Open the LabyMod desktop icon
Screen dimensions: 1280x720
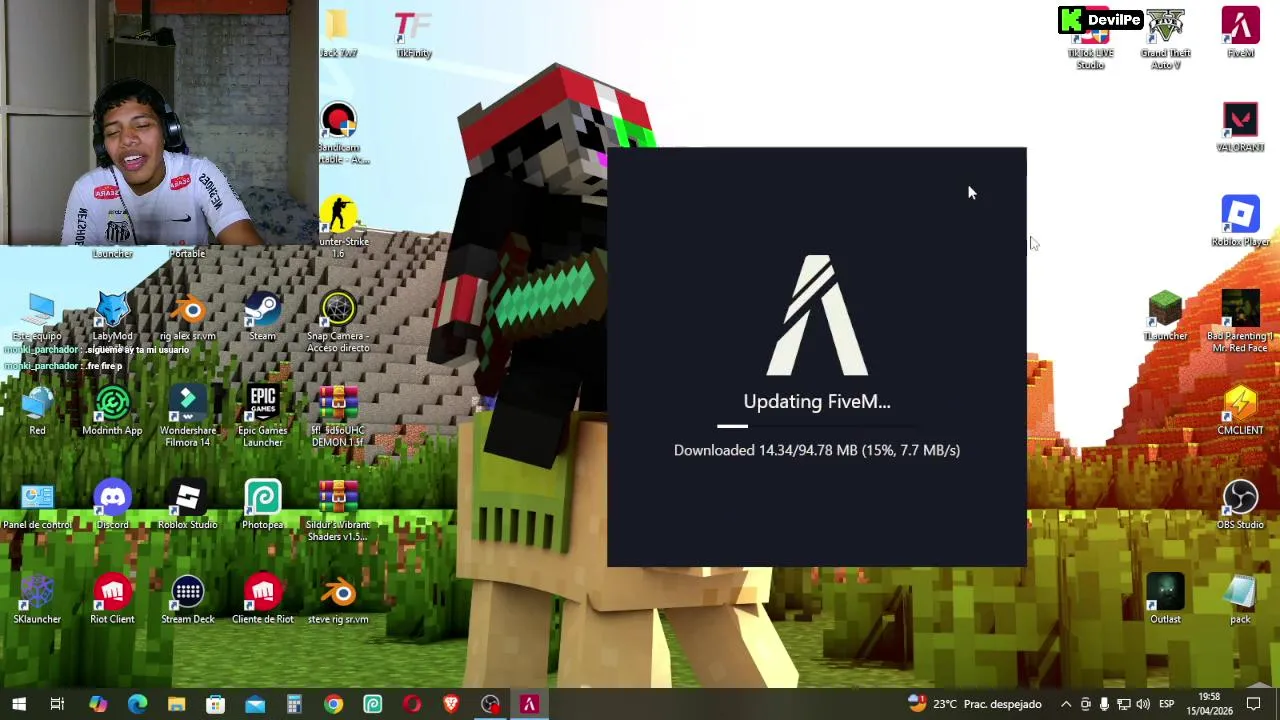[x=112, y=316]
